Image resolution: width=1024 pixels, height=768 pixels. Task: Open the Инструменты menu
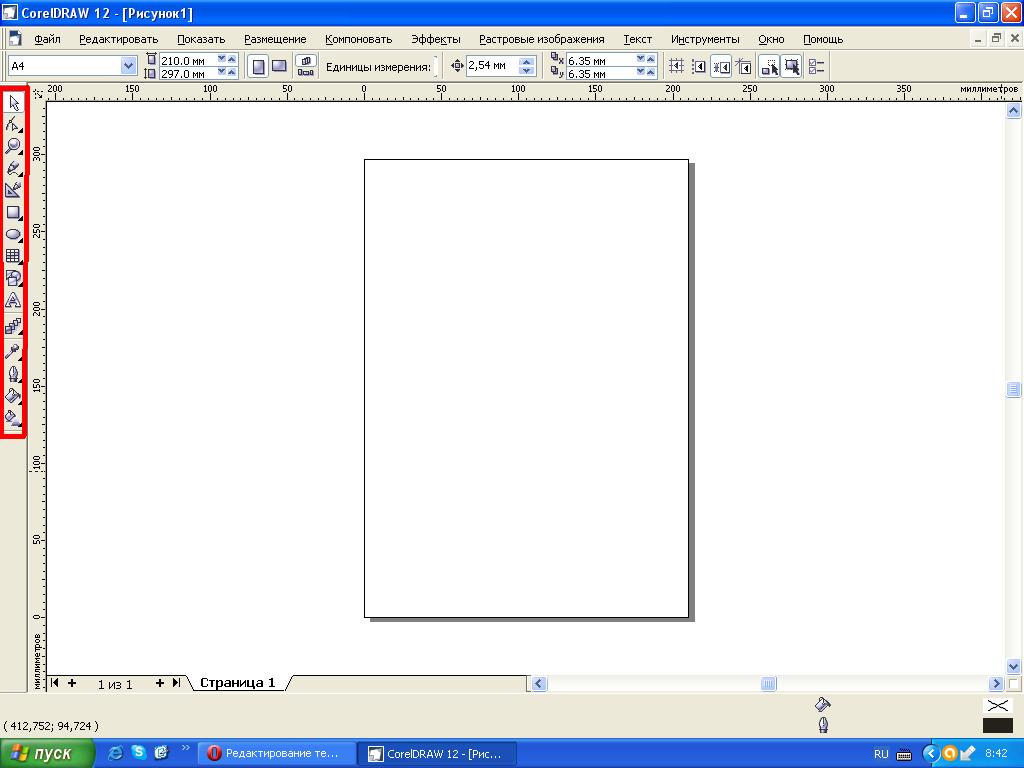pyautogui.click(x=705, y=39)
